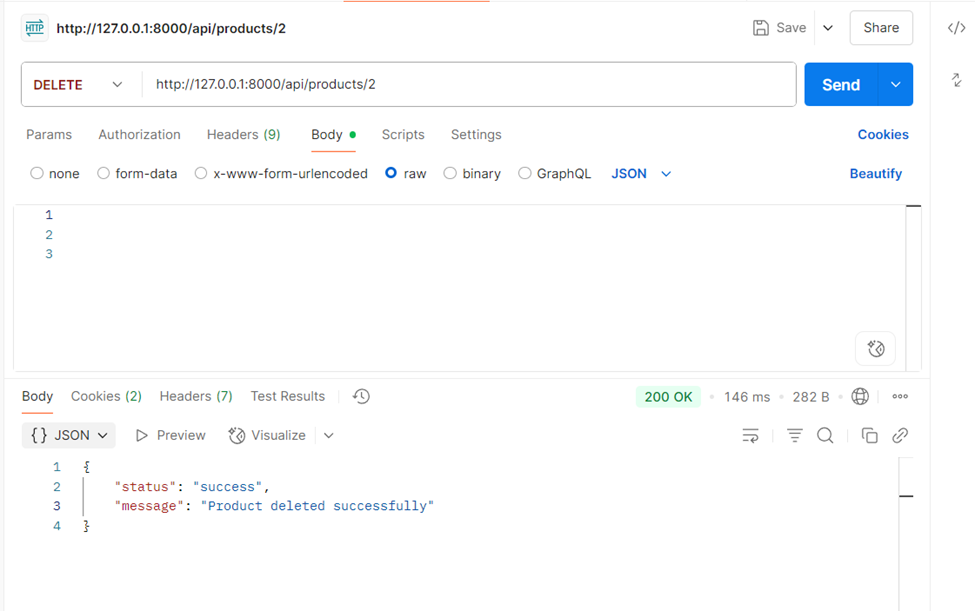
Task: Copy the response body with copy icon
Action: [869, 435]
